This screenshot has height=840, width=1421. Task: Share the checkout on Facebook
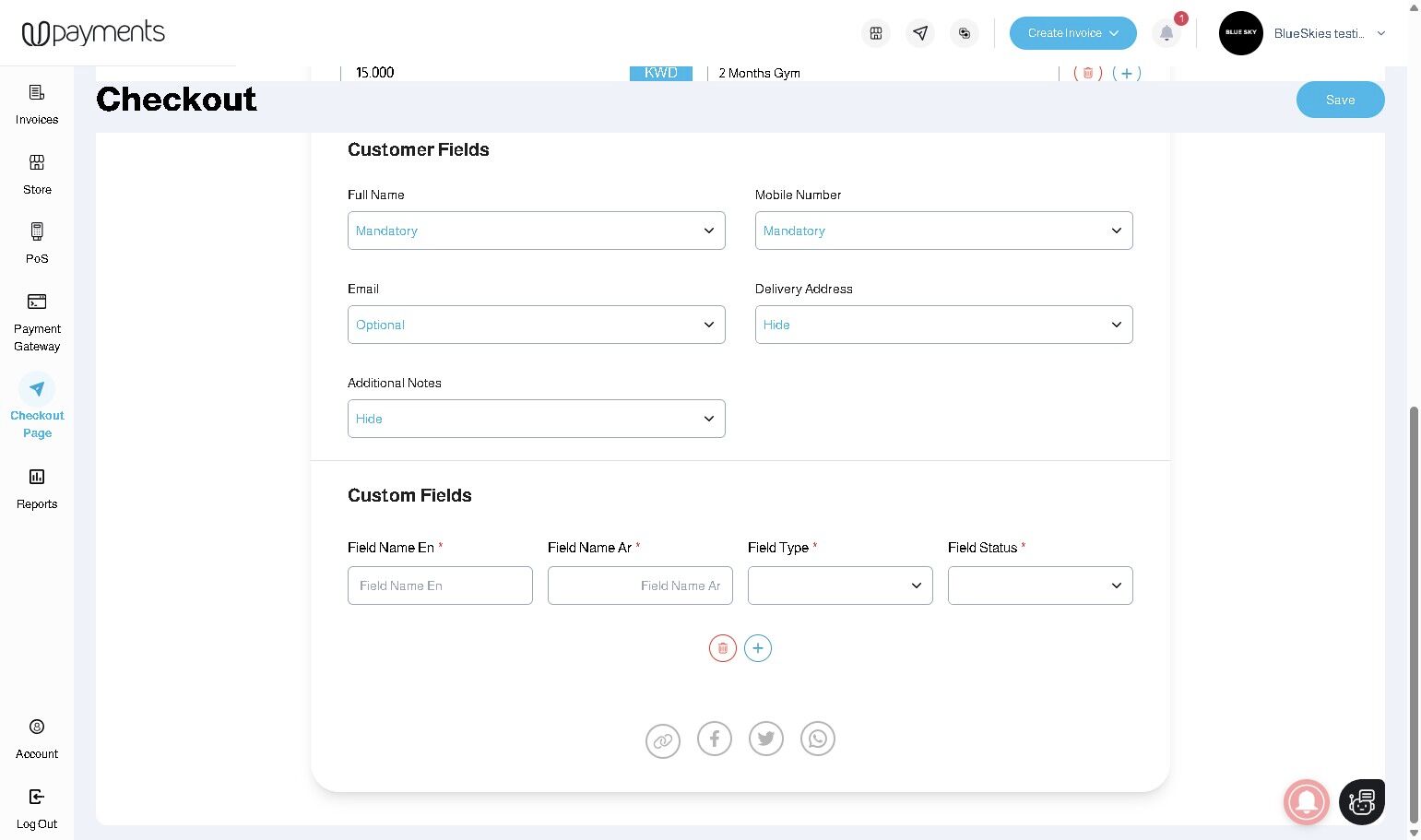pyautogui.click(x=715, y=739)
